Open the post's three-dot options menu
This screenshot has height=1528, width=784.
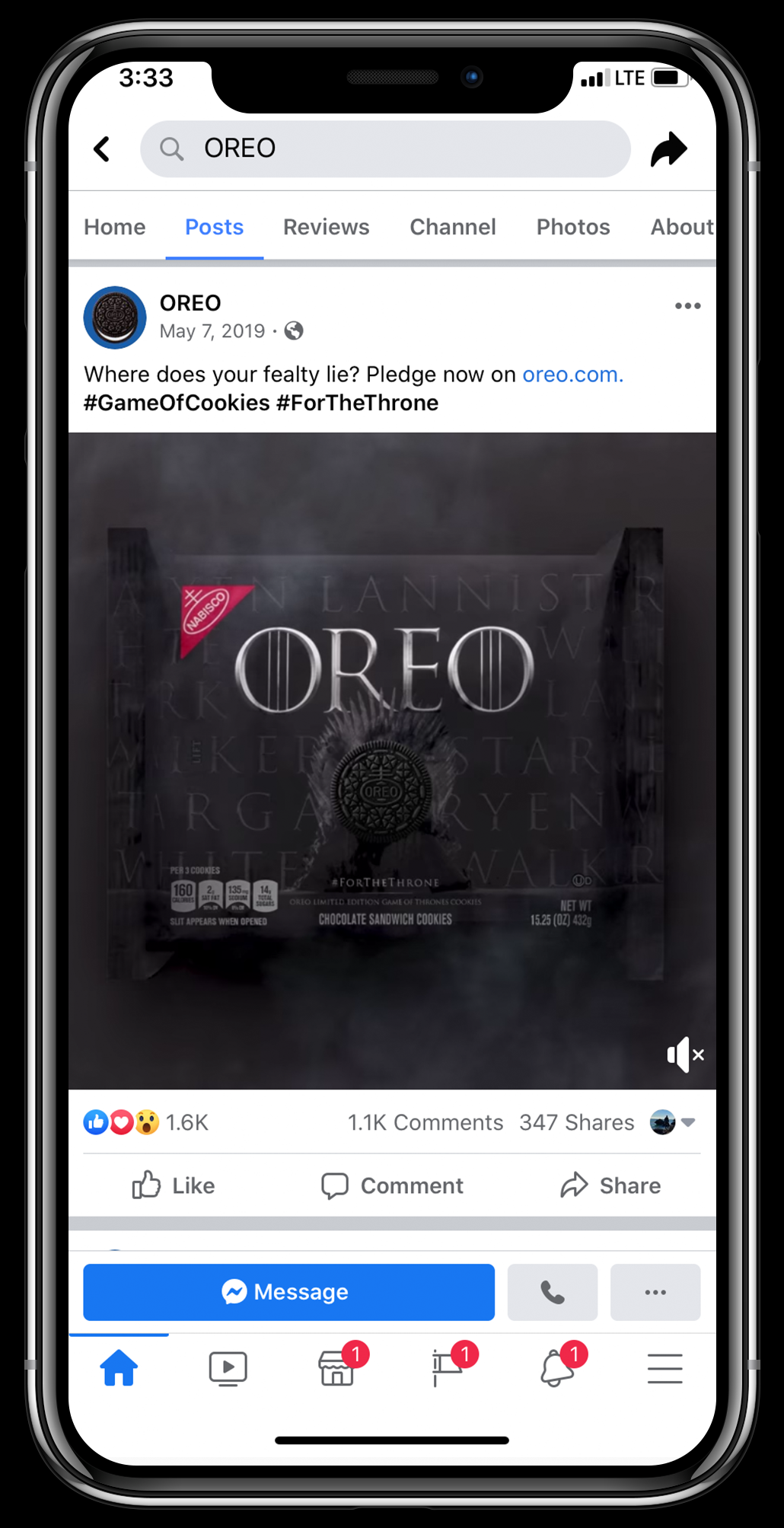pyautogui.click(x=687, y=306)
